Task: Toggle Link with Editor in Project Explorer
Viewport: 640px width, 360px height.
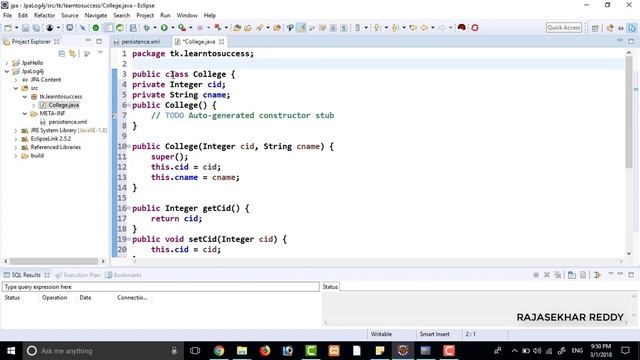Action: point(73,53)
